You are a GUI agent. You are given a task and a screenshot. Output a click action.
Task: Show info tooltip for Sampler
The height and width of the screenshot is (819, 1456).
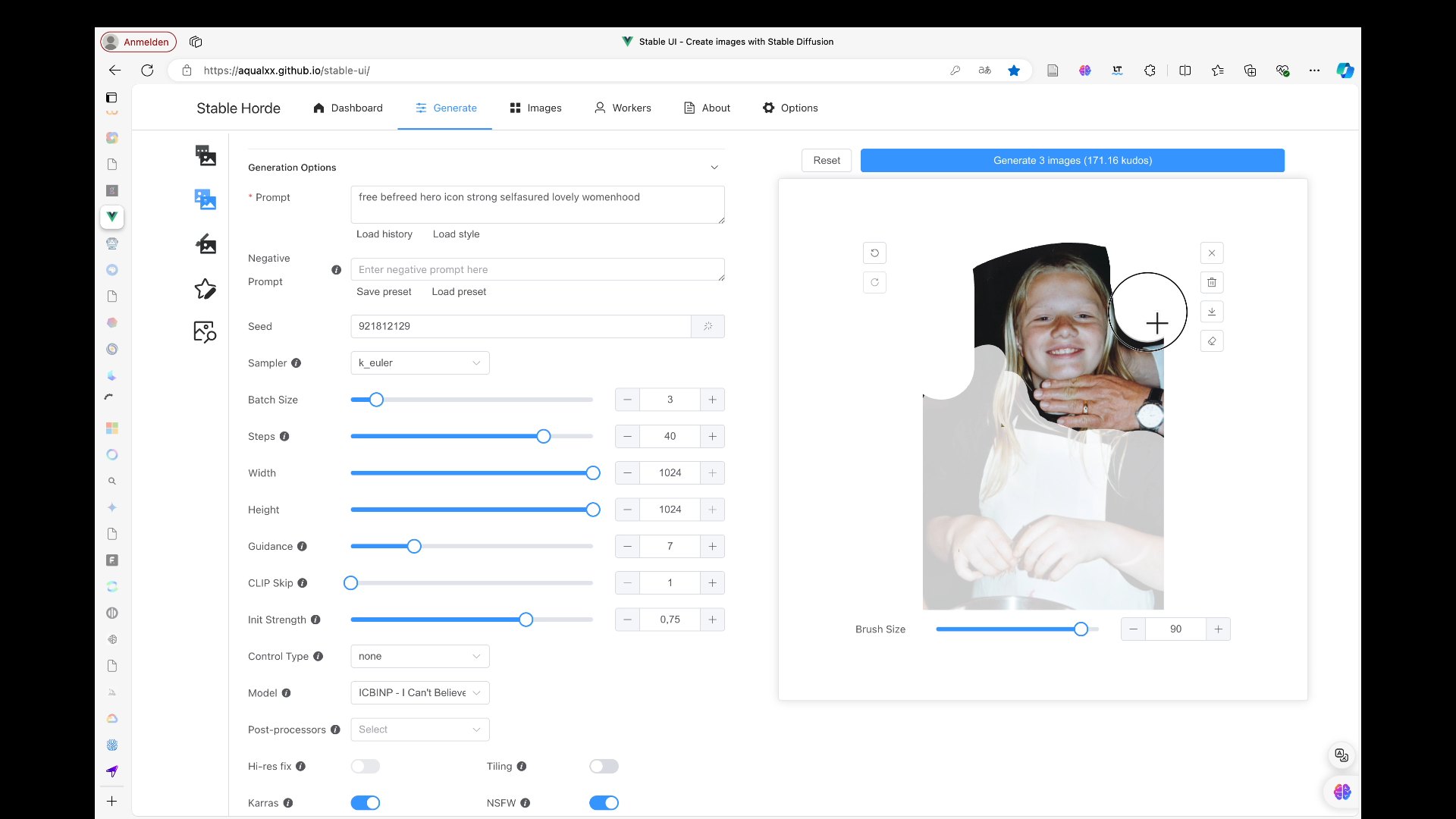297,363
